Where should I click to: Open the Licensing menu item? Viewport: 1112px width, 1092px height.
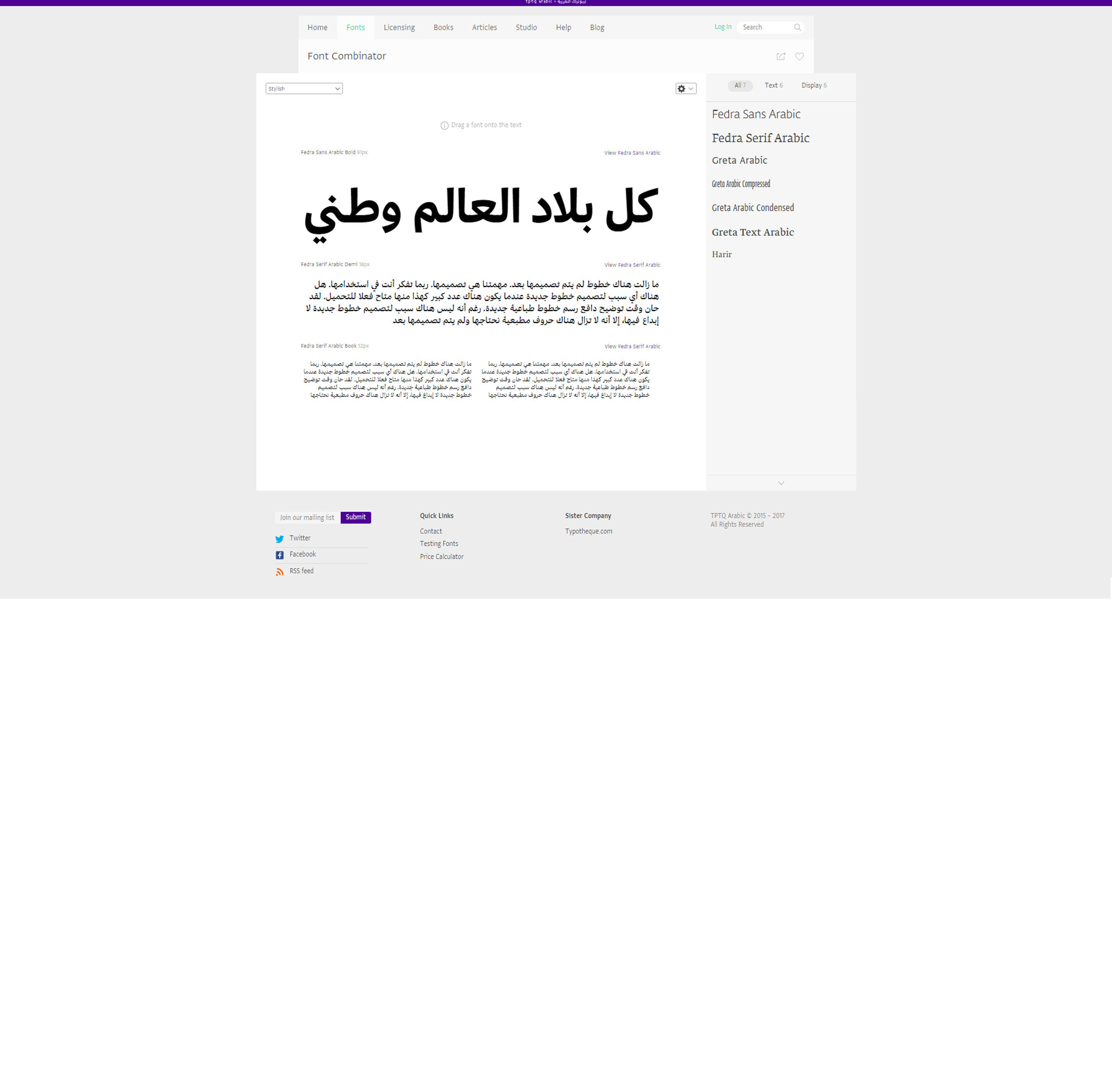point(399,27)
